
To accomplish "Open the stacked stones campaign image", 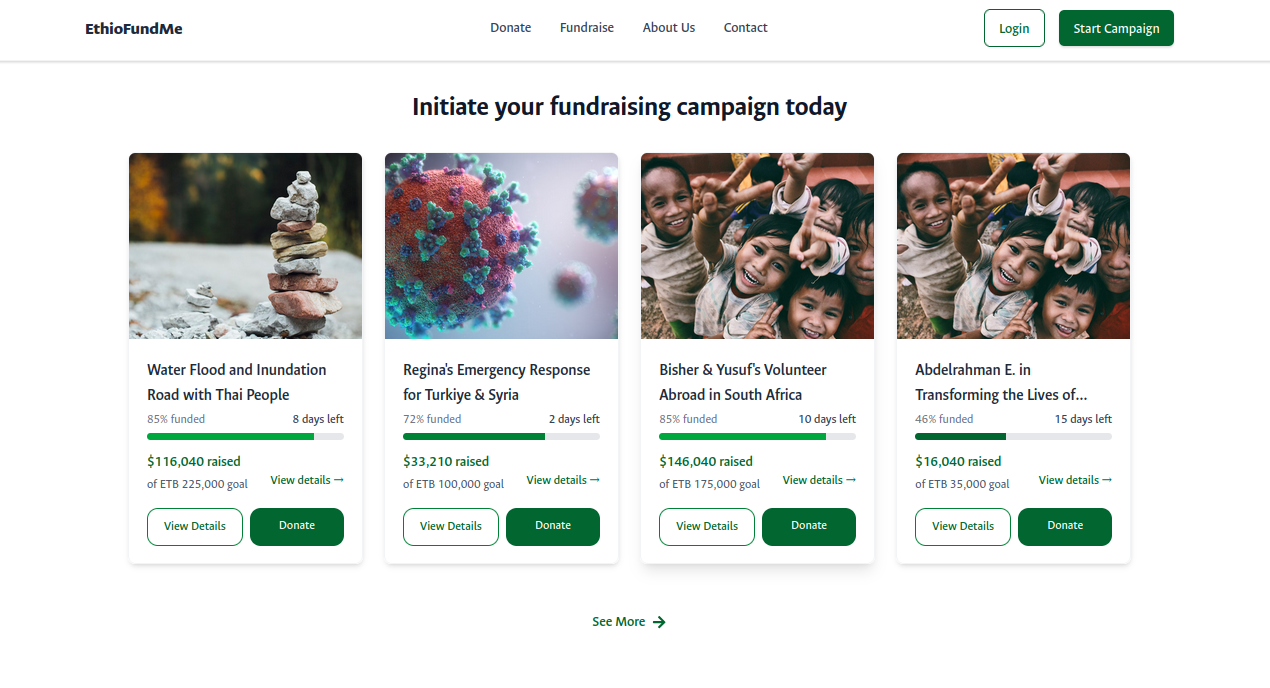I will [245, 246].
